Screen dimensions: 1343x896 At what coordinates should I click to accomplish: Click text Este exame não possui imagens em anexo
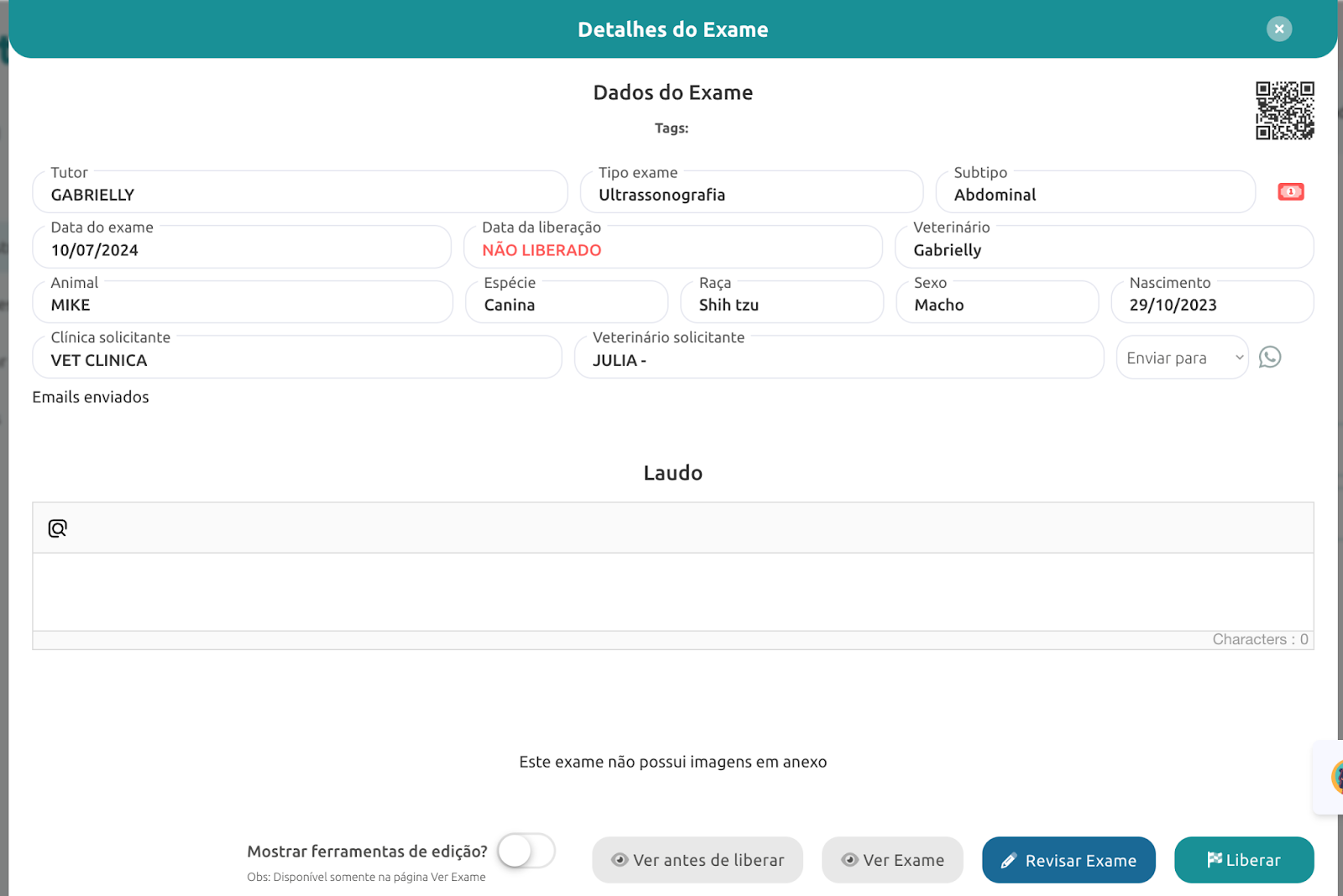pos(672,762)
